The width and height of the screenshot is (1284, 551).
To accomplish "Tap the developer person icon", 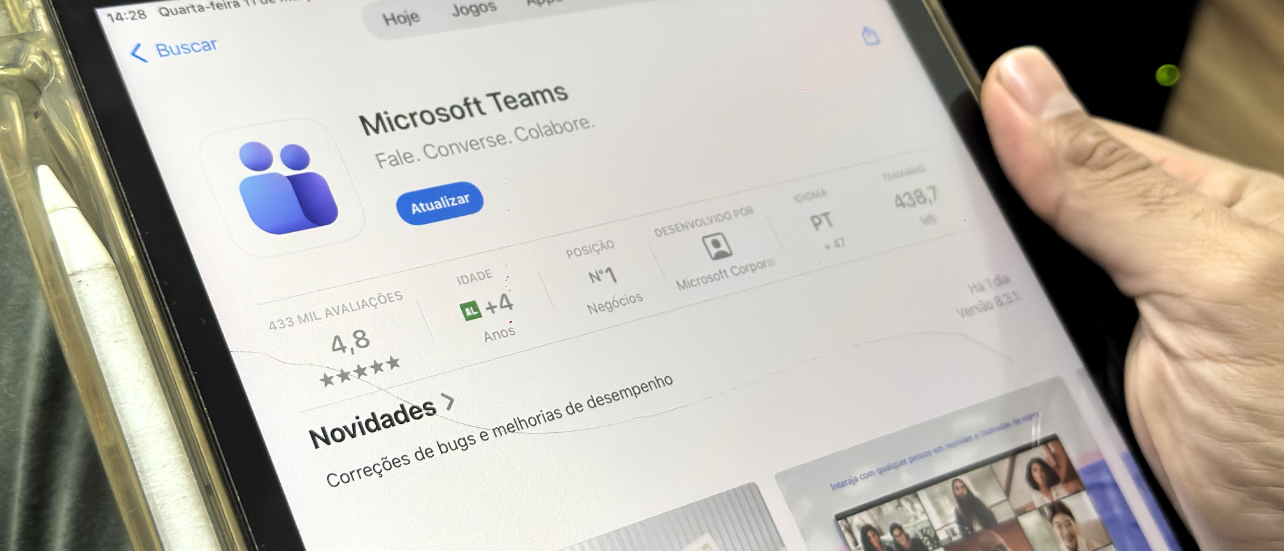I will (716, 247).
